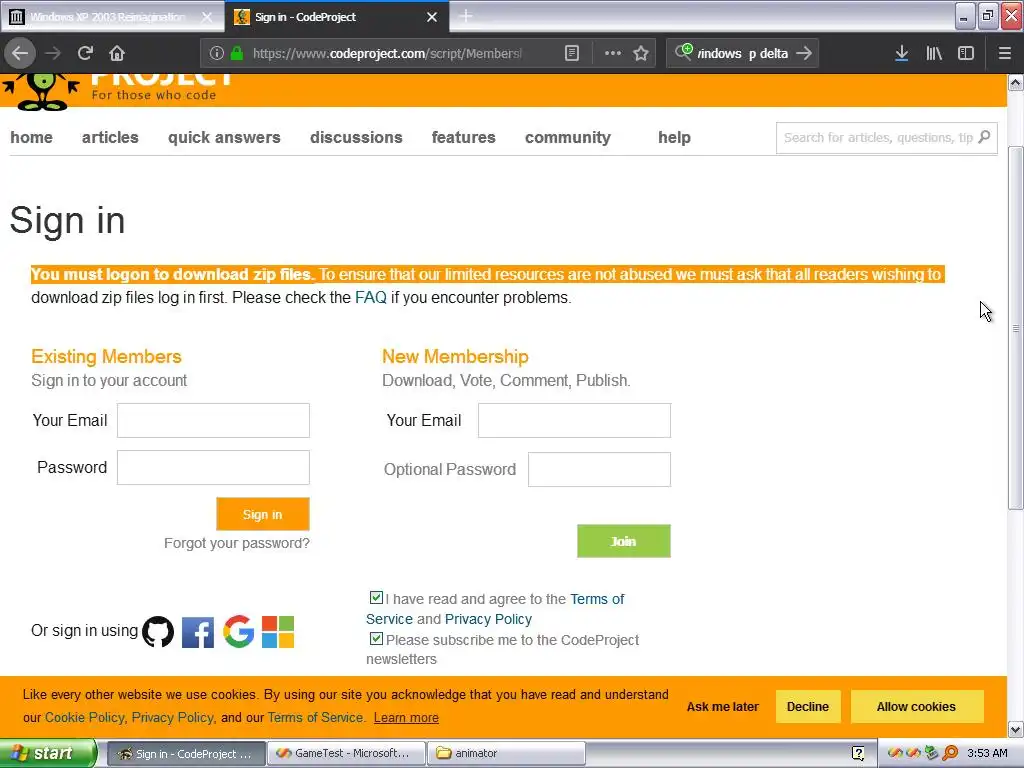Viewport: 1024px width, 768px height.
Task: Open the help menu
Action: click(x=675, y=137)
